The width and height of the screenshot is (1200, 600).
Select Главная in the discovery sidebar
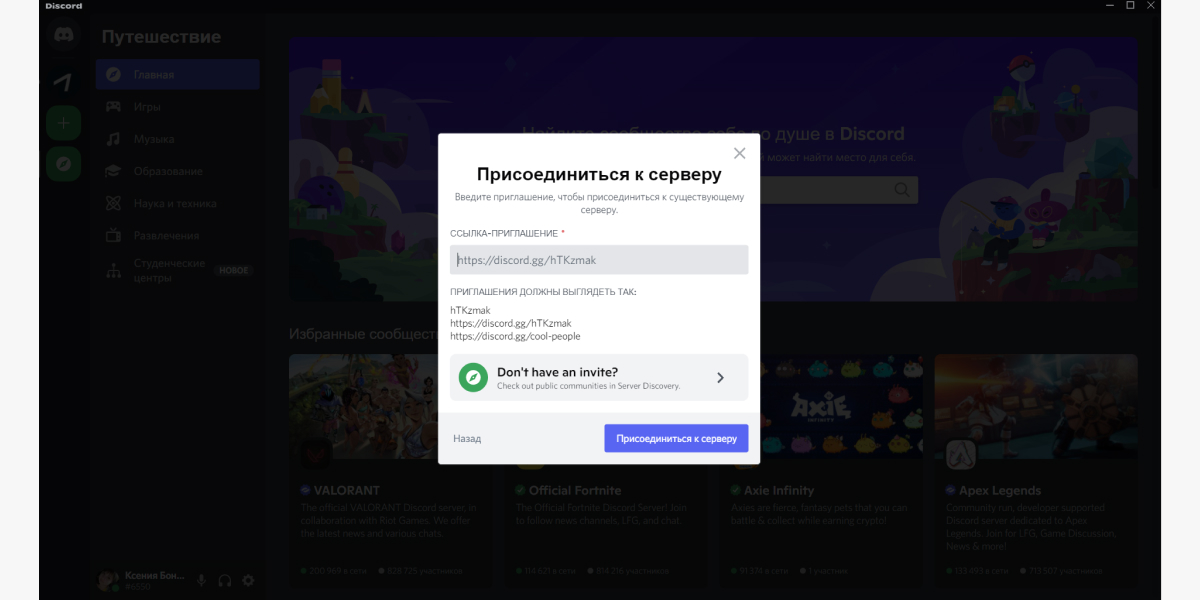click(178, 74)
